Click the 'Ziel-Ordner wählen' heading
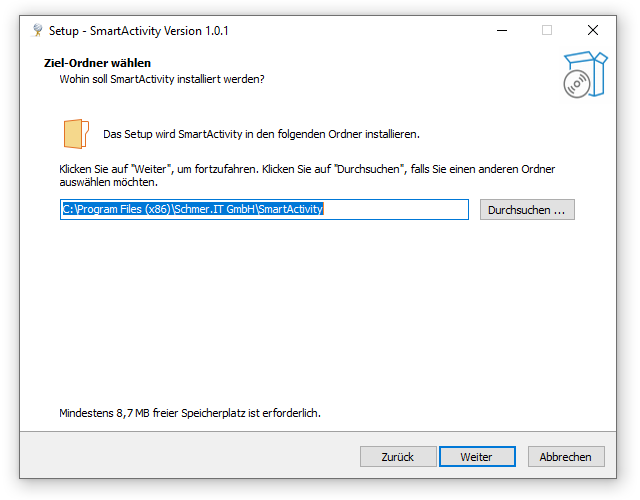This screenshot has width=640, height=500. tap(96, 63)
